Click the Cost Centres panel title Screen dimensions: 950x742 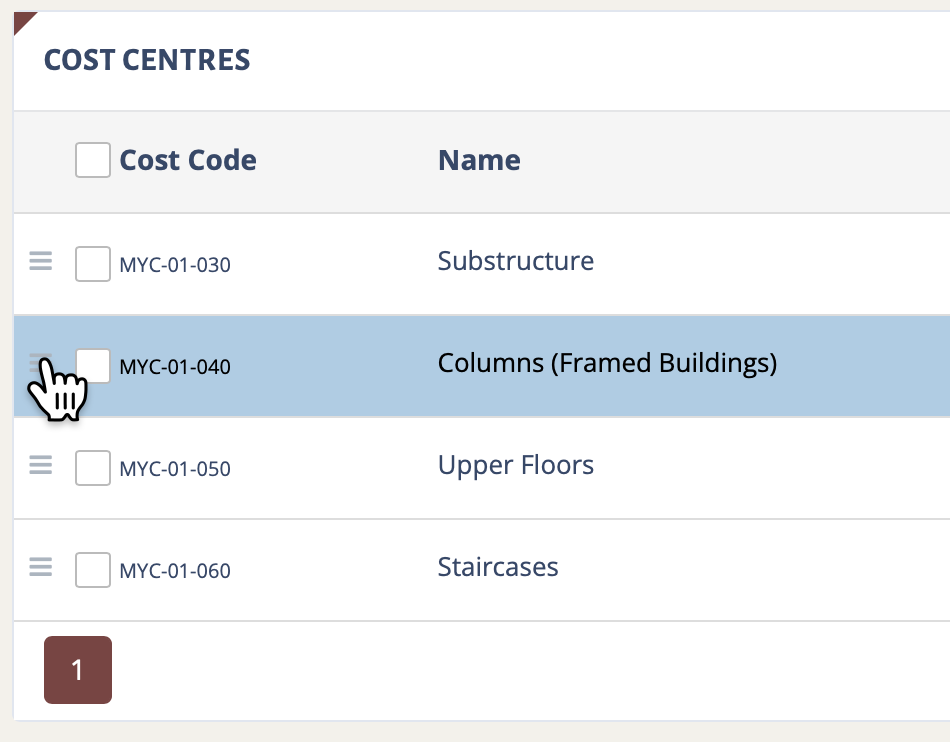coord(147,60)
